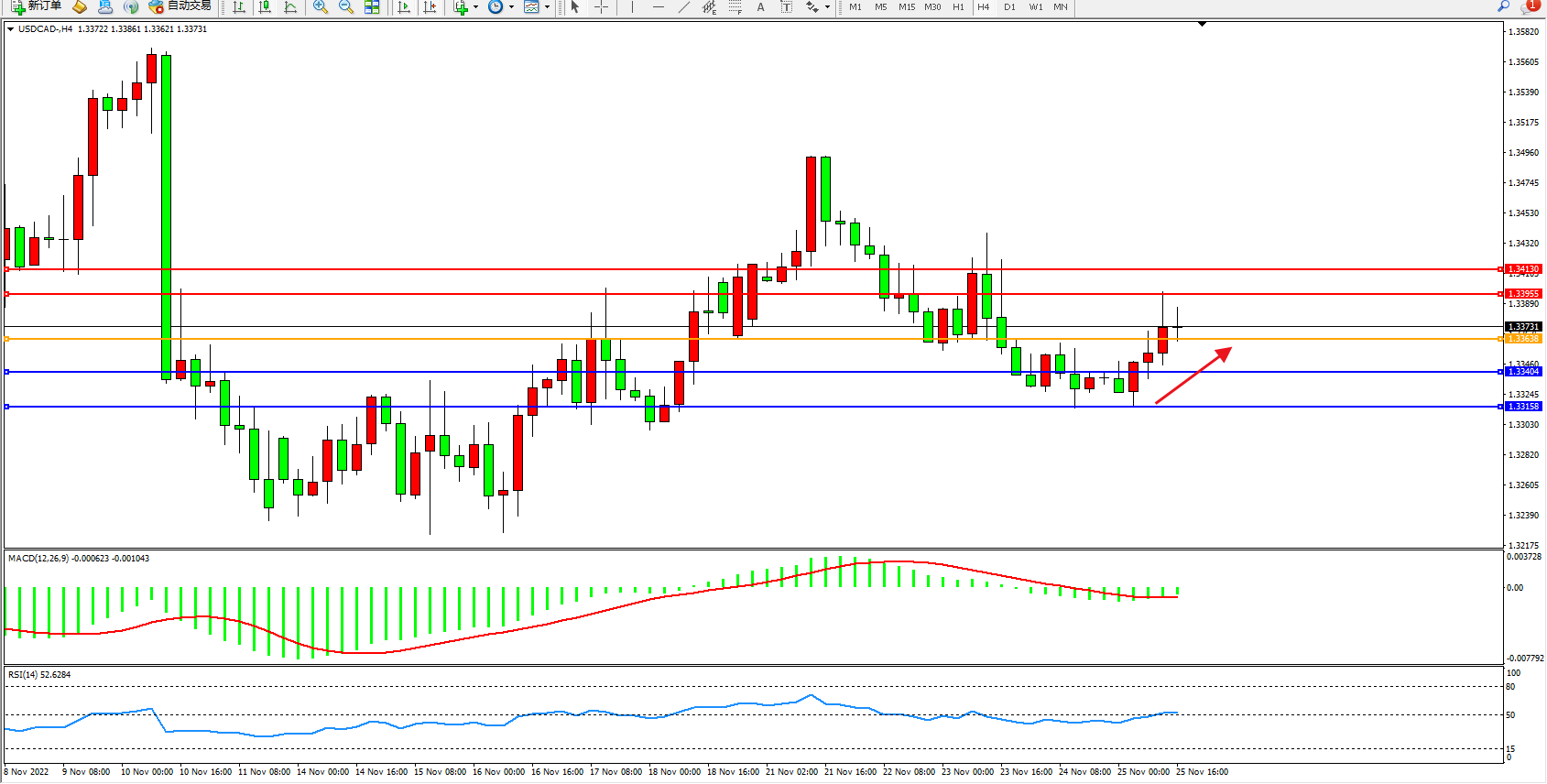The image size is (1547, 784).
Task: Open the chart templates dropdown arrow
Action: [x=547, y=7]
